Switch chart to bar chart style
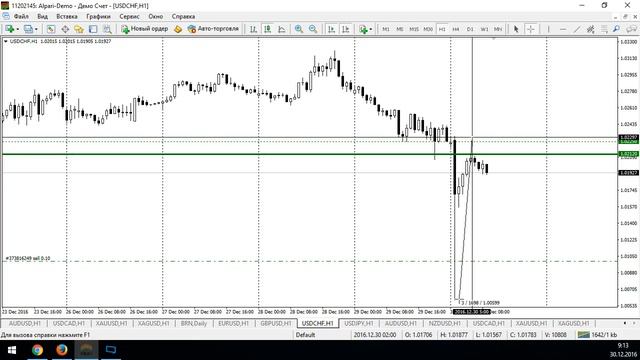640x360 pixels. coord(253,29)
